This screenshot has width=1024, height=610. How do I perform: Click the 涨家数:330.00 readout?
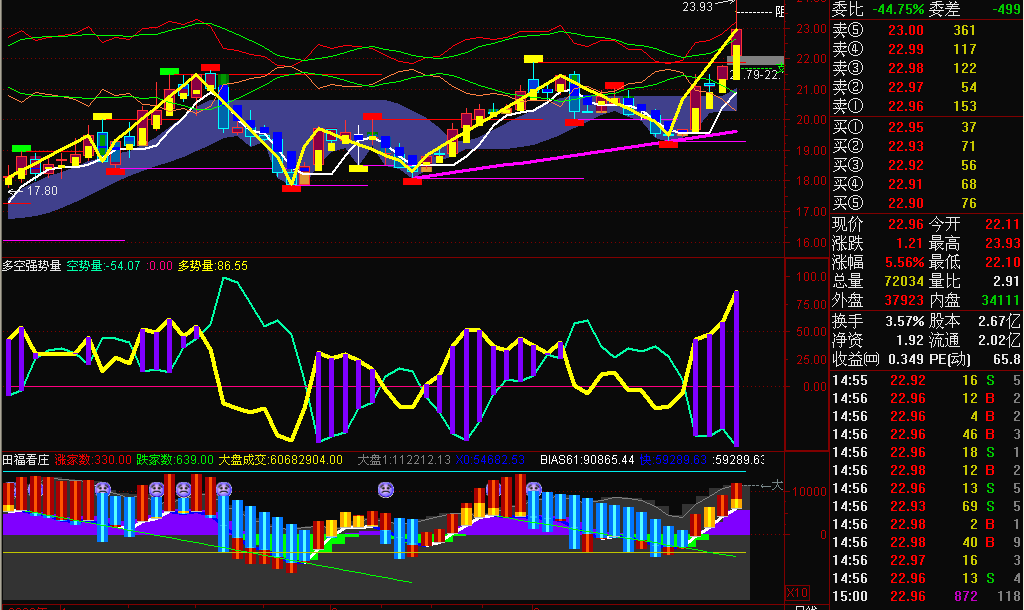click(x=93, y=460)
